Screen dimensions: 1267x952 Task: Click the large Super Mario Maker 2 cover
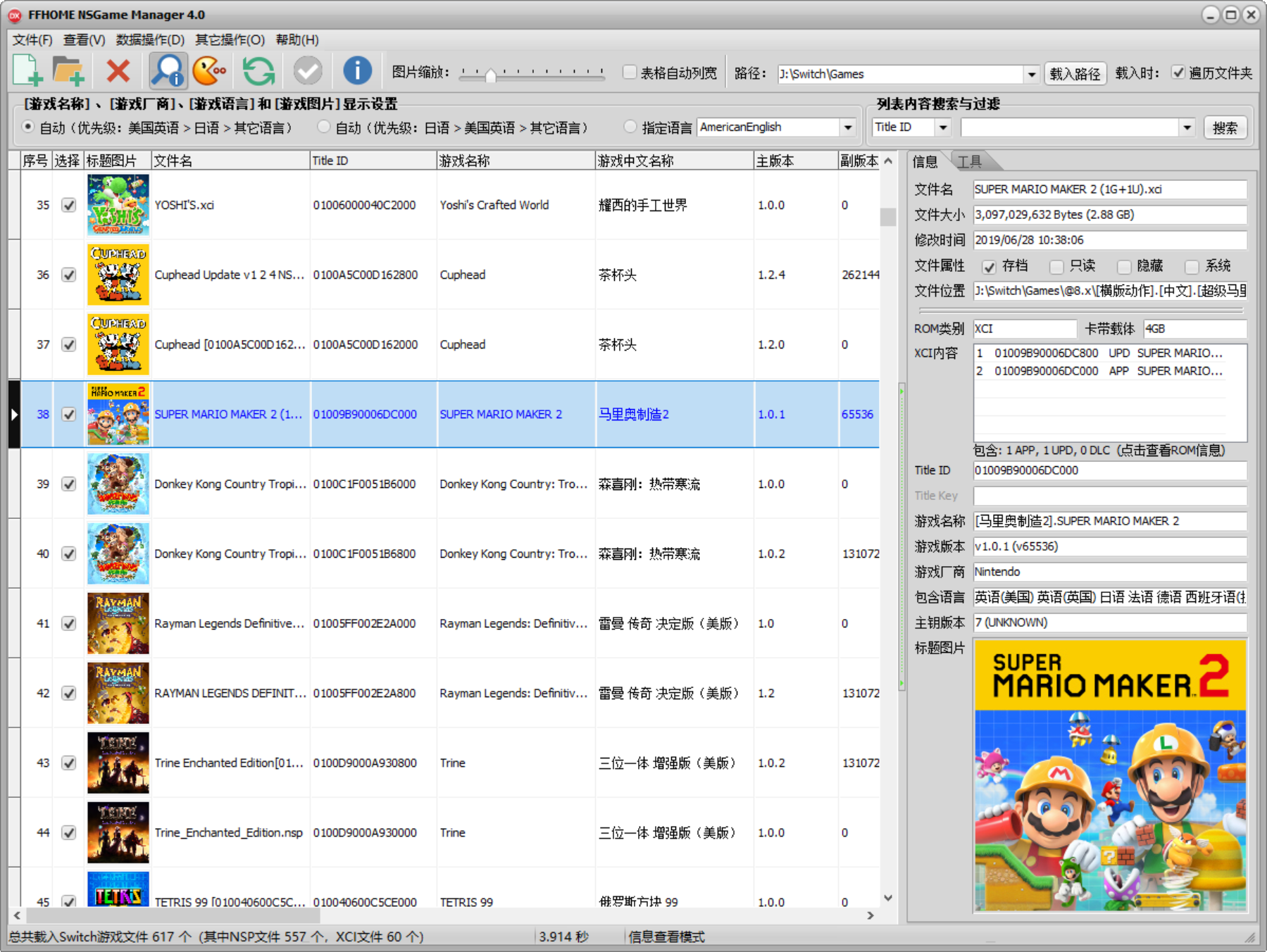pos(1111,775)
